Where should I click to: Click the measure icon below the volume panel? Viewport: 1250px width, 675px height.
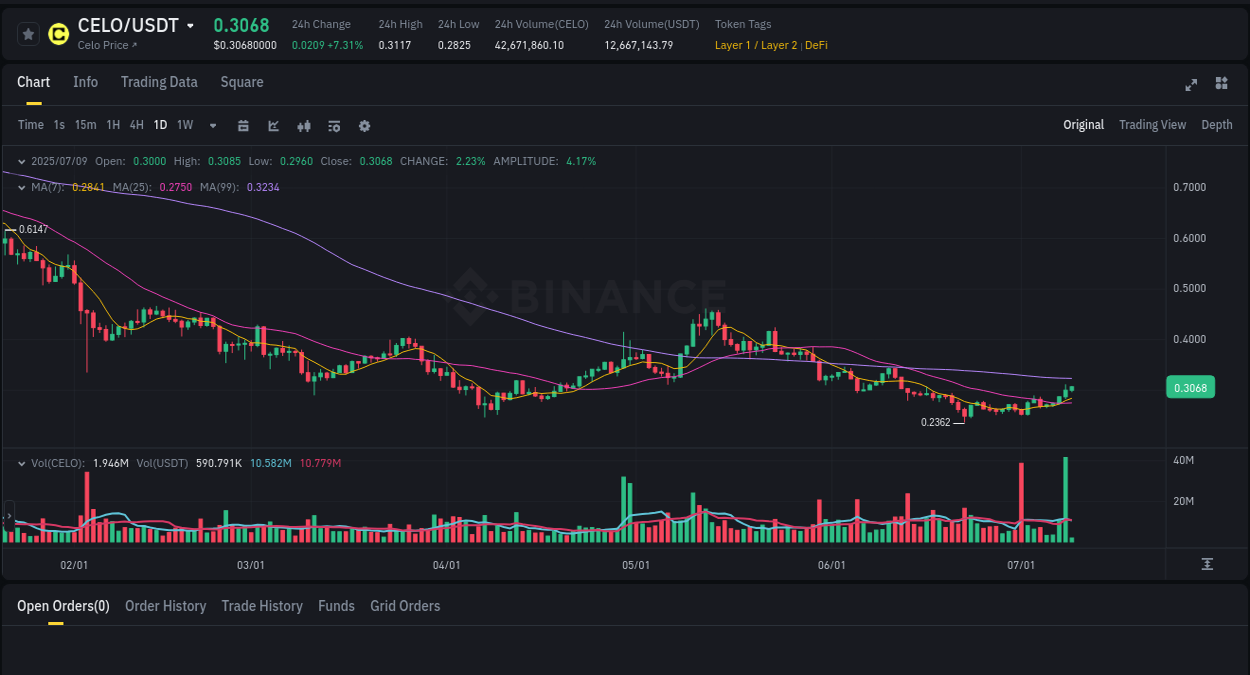coord(1206,563)
